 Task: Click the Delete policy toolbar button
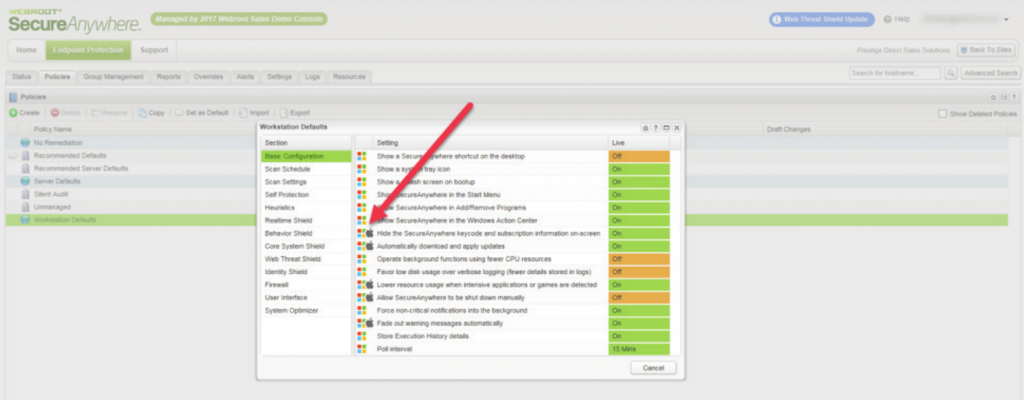[66, 112]
